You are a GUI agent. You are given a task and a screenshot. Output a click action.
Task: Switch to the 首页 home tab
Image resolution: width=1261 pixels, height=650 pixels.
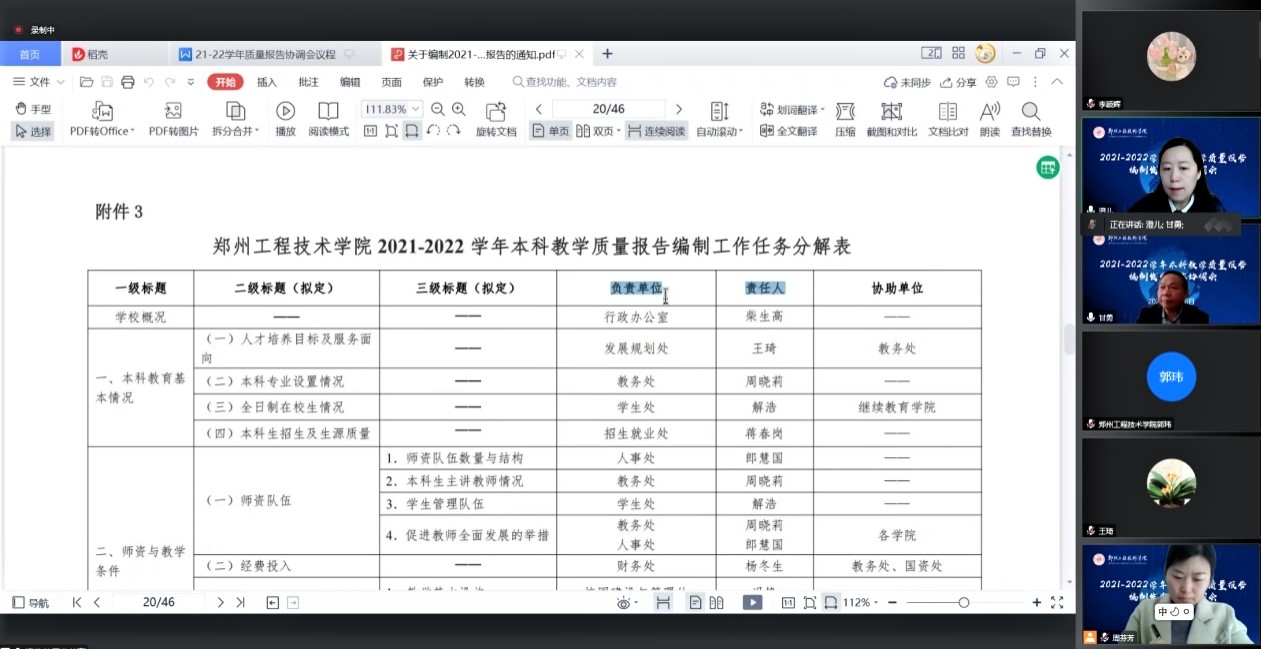pyautogui.click(x=30, y=54)
